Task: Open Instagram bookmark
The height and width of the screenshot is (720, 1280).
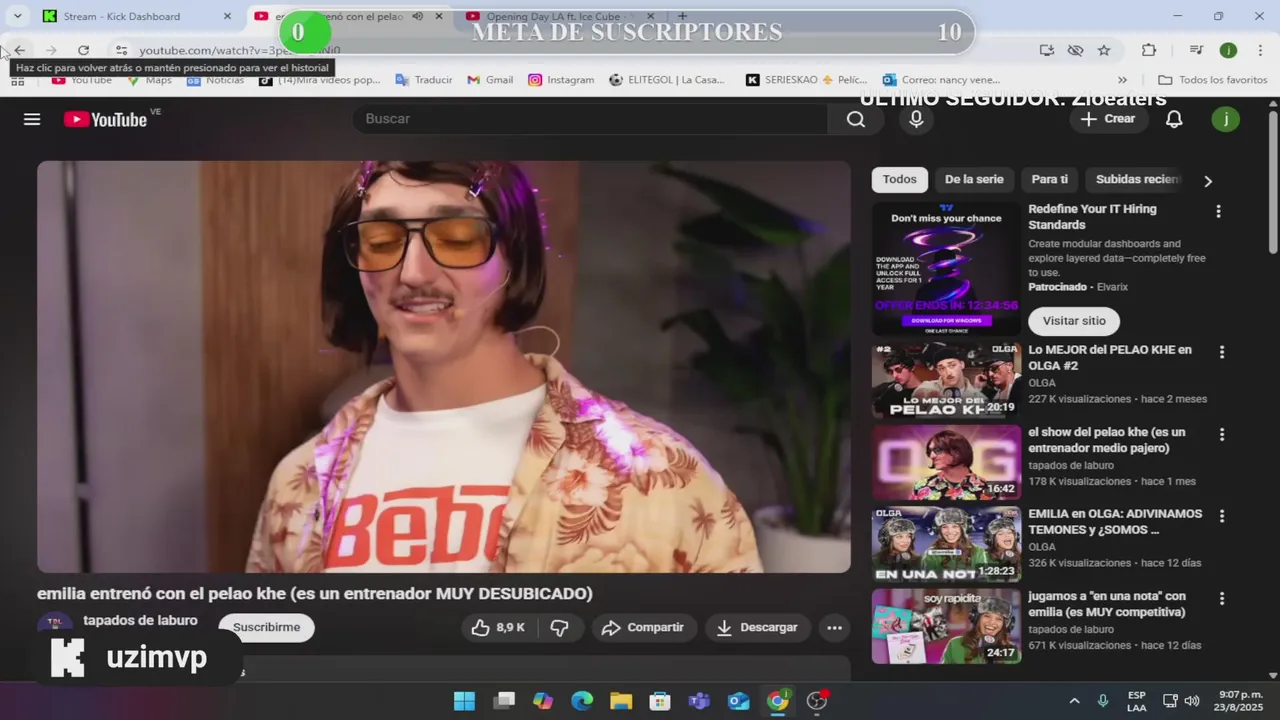Action: [x=561, y=80]
